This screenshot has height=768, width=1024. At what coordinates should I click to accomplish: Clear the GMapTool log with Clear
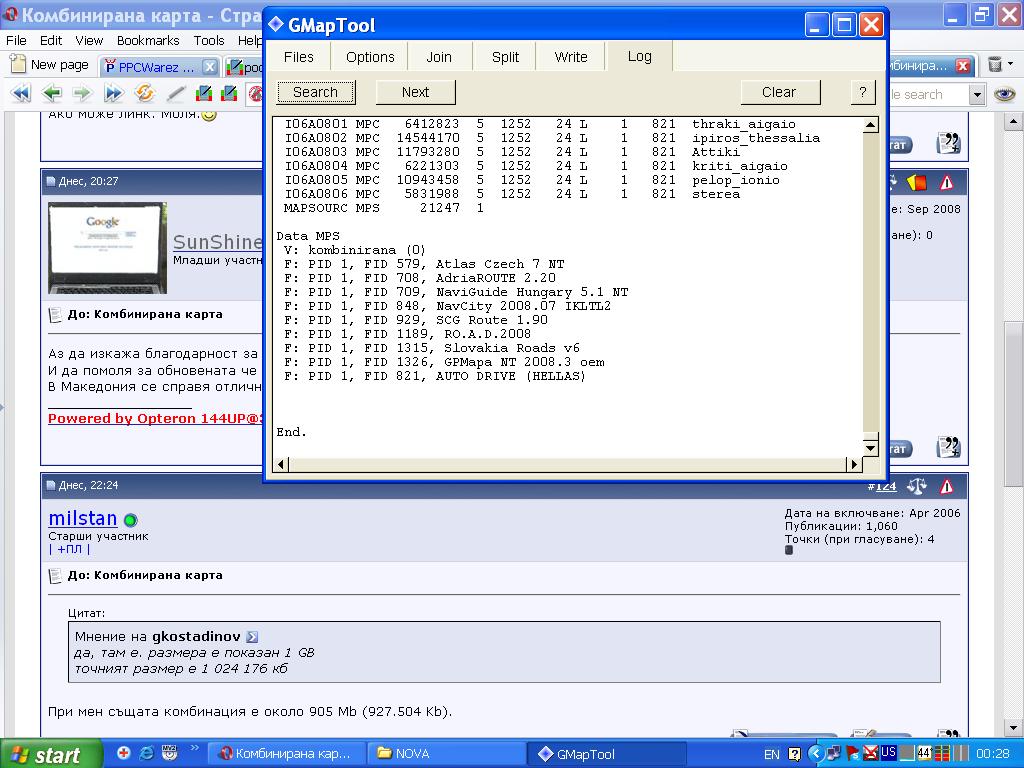(778, 92)
